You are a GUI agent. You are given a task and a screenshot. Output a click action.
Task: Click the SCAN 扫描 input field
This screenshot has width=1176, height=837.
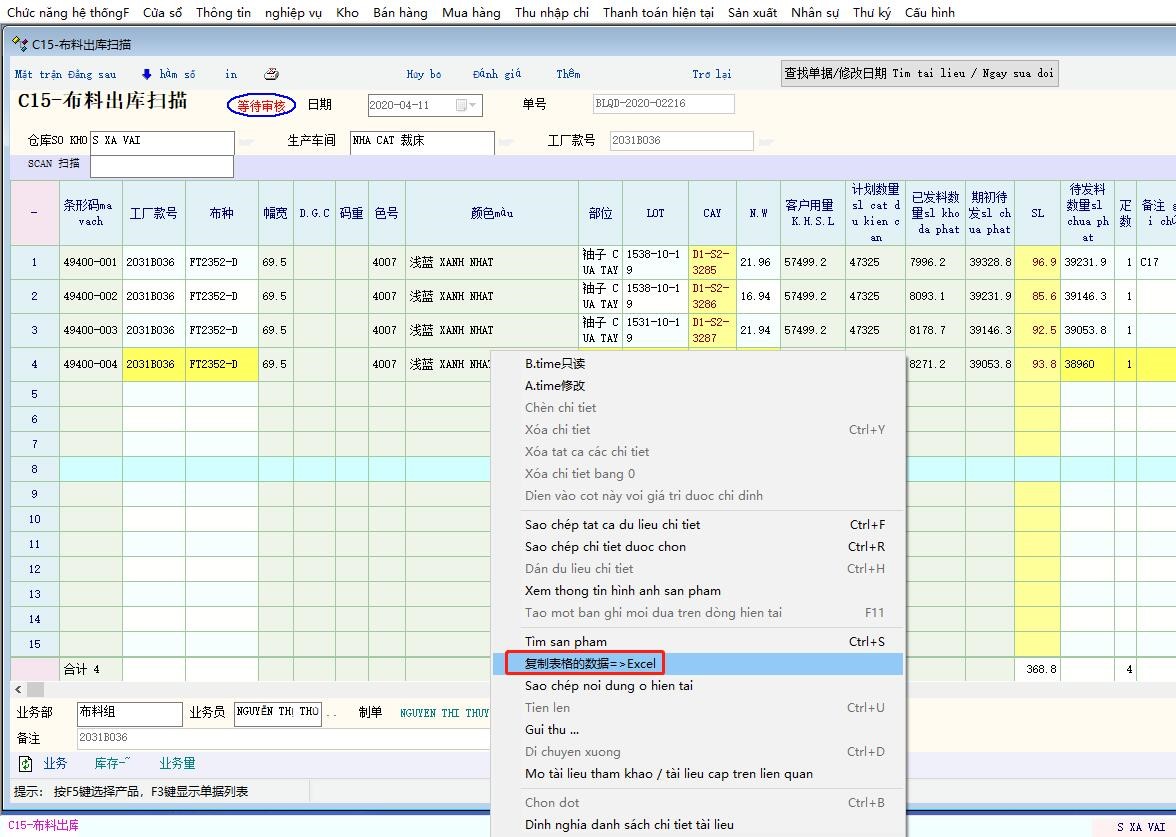161,166
